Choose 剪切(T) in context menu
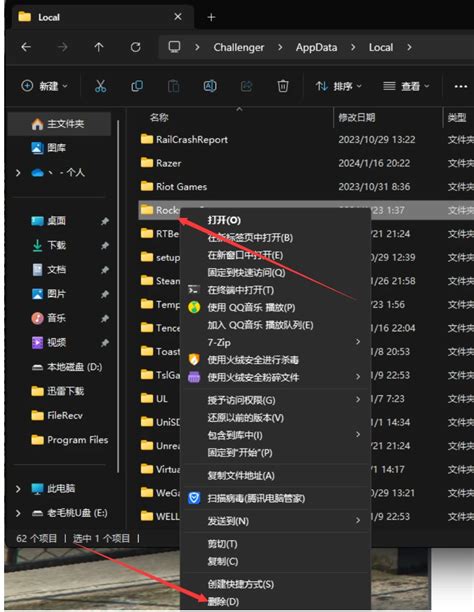Screen dimensions: 474x612 pos(223,544)
